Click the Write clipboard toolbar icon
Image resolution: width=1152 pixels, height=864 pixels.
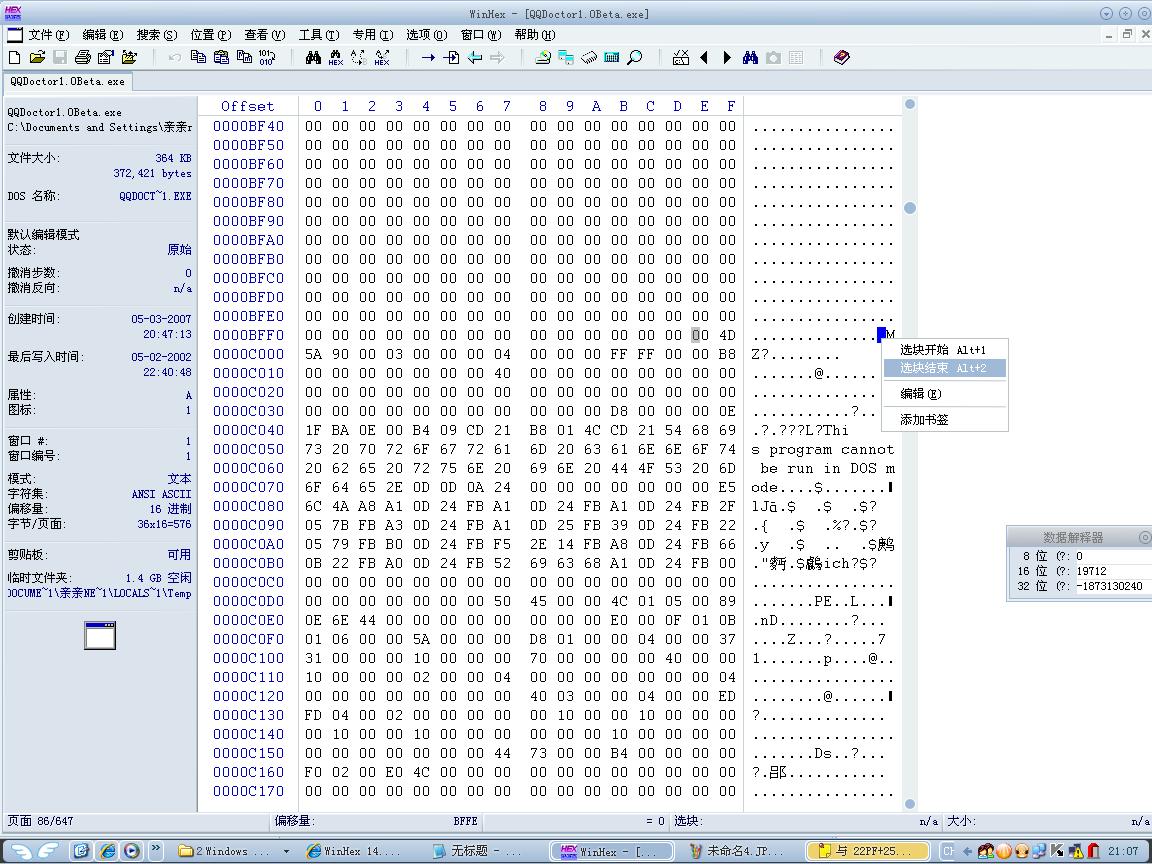click(244, 57)
